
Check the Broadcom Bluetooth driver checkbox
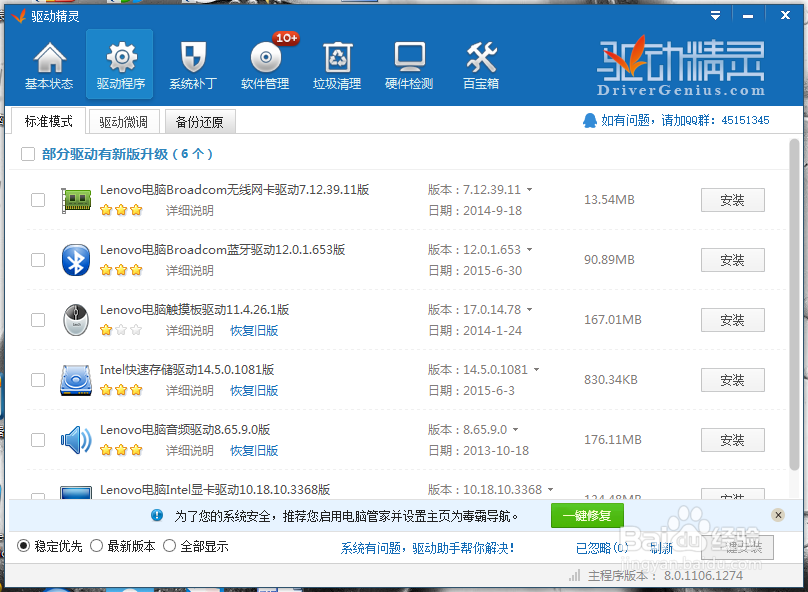(x=38, y=260)
